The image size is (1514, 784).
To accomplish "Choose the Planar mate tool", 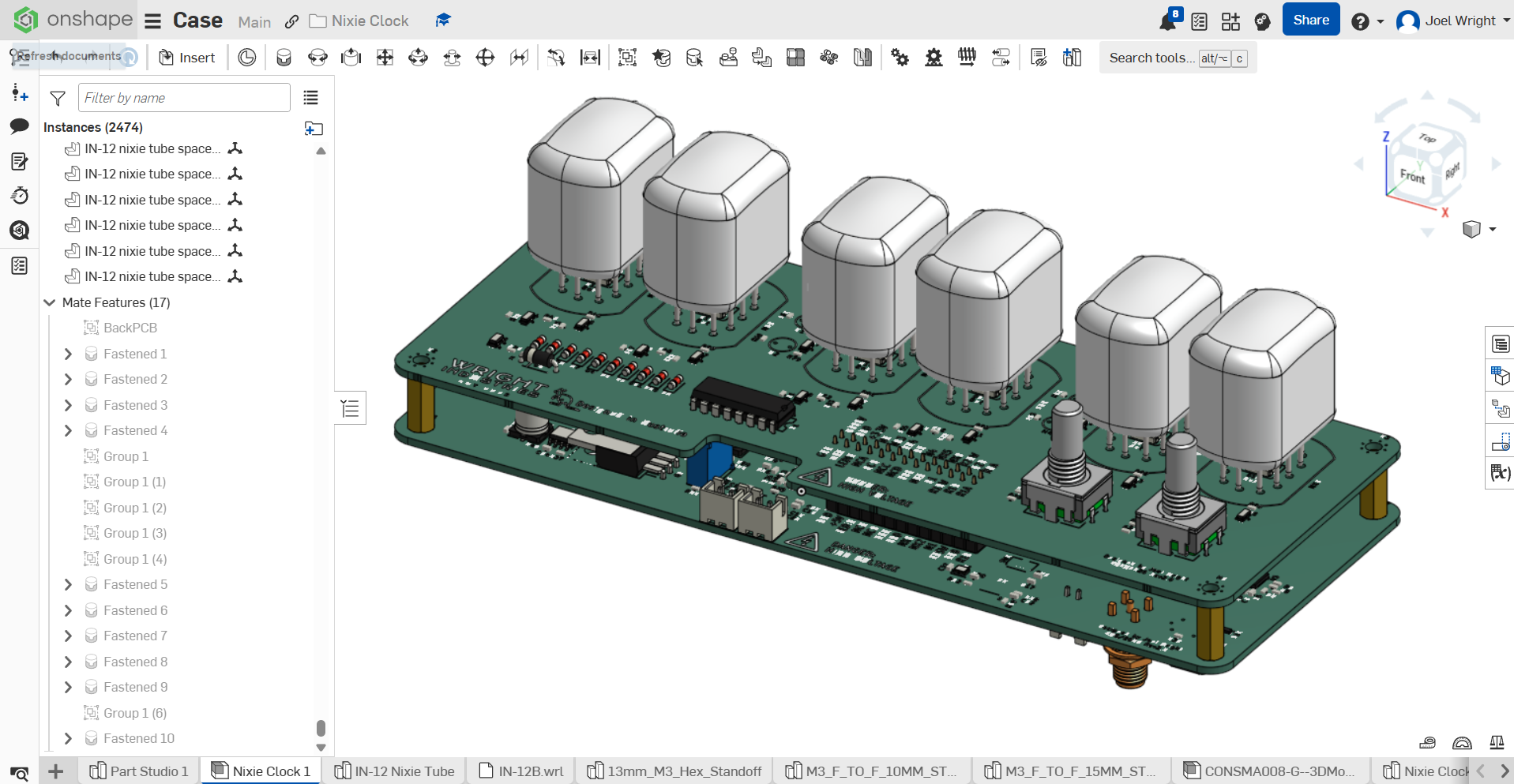I will click(x=385, y=58).
